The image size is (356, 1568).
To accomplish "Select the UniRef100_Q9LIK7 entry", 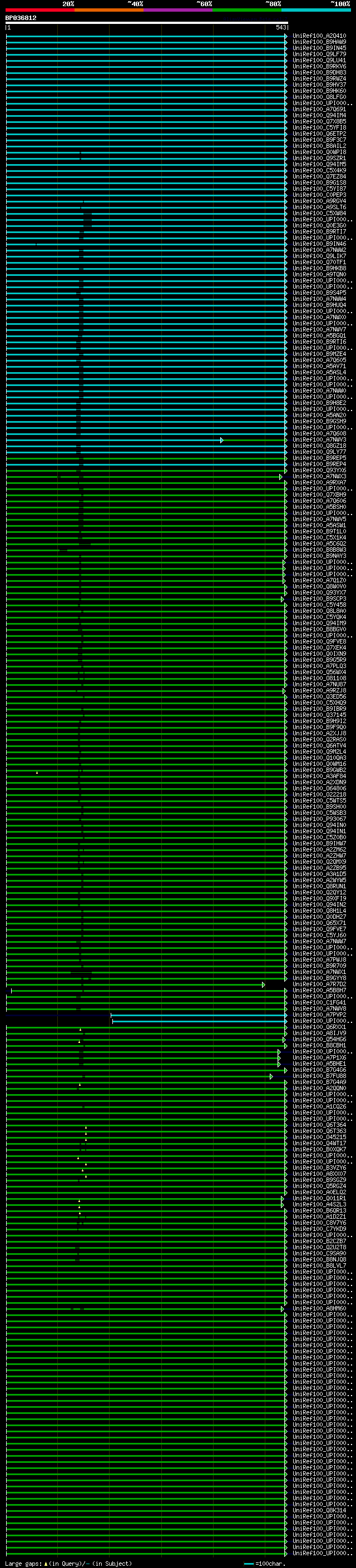I will 319,256.
